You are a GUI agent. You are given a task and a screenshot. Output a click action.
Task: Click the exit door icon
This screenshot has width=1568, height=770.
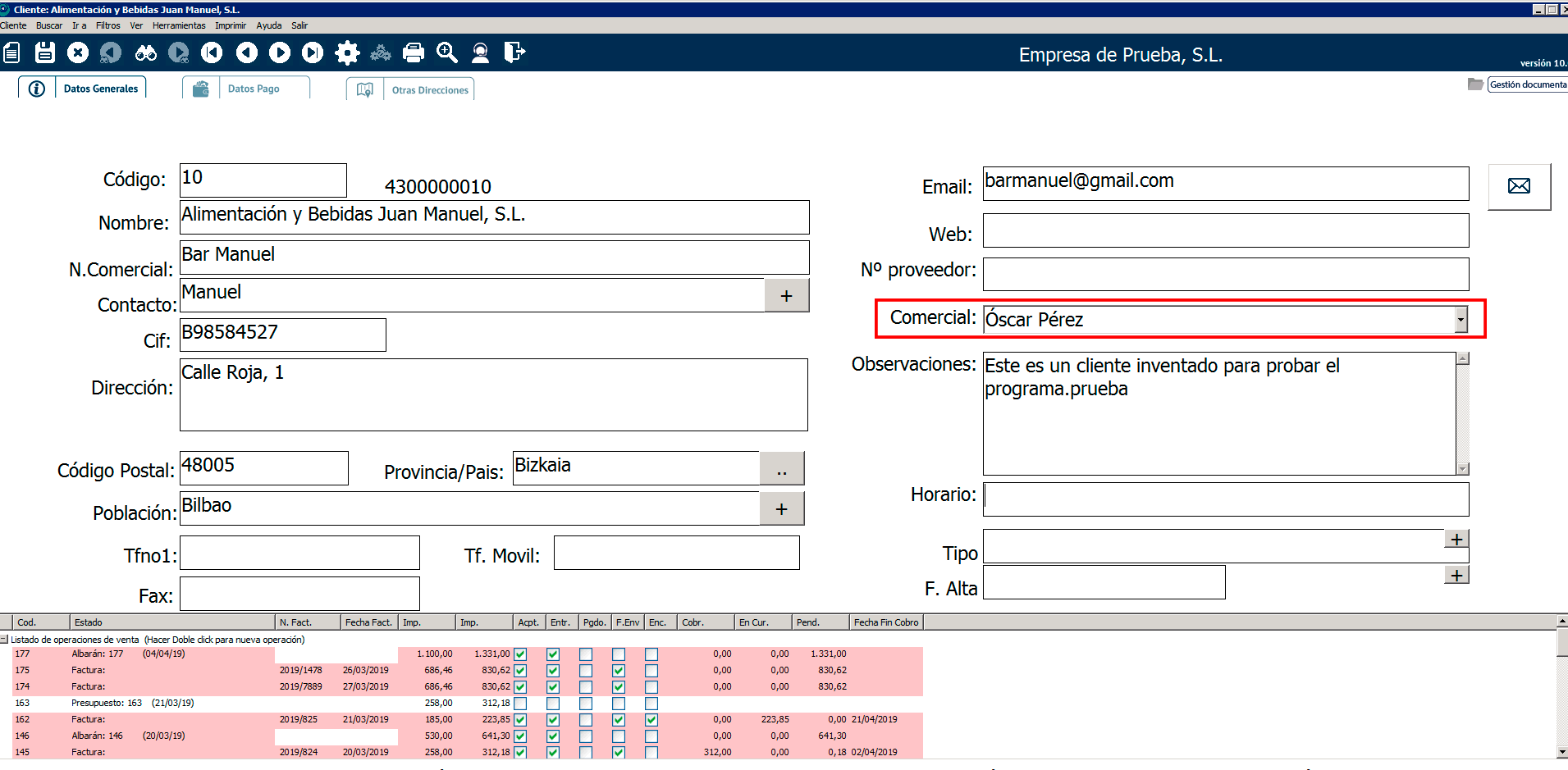(514, 53)
